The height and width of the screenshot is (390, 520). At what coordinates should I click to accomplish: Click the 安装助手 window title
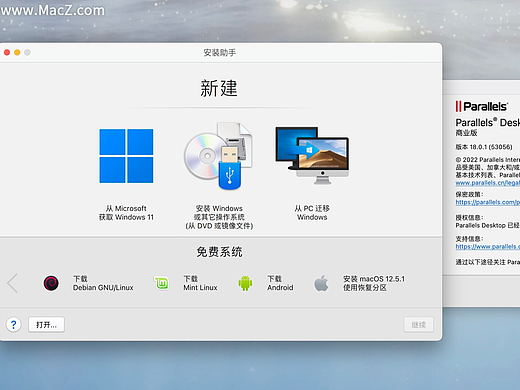[220, 53]
